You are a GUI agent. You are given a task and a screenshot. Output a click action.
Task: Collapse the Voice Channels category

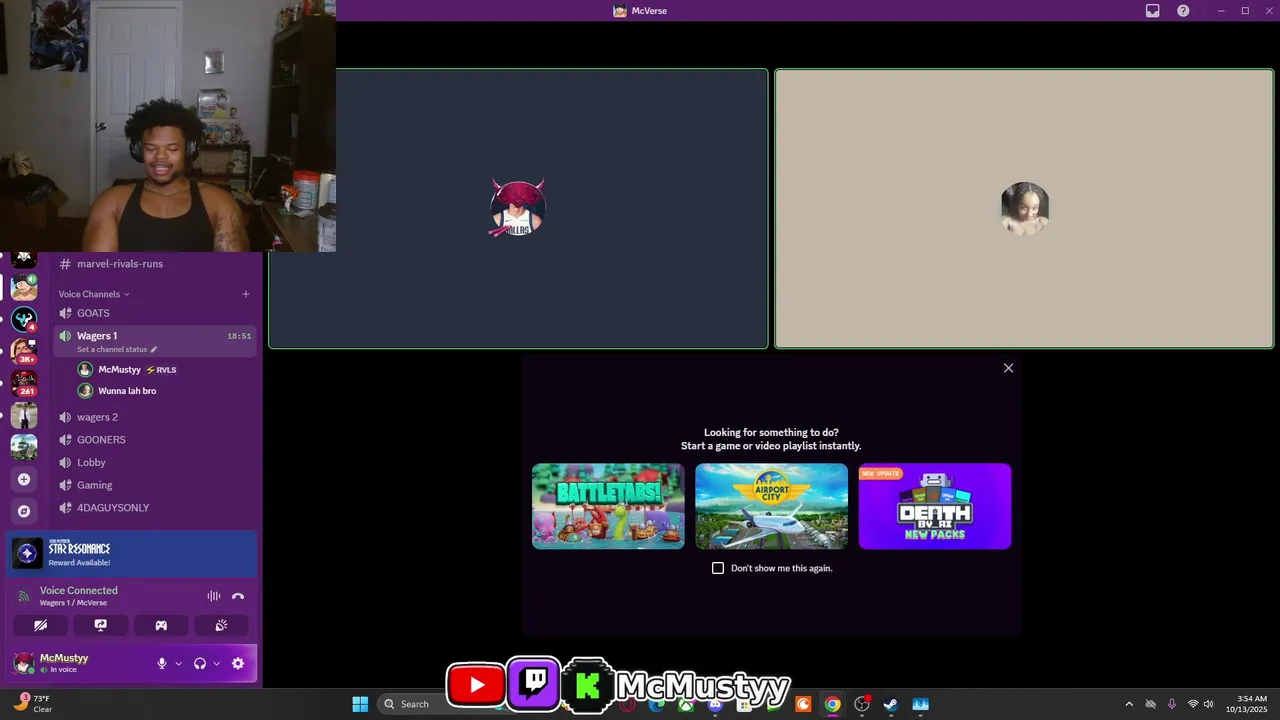click(x=94, y=294)
